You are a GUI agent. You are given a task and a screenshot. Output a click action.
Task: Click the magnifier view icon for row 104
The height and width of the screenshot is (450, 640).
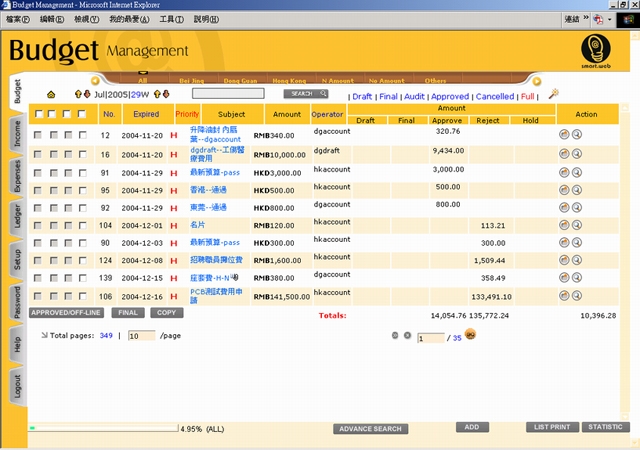tap(577, 225)
